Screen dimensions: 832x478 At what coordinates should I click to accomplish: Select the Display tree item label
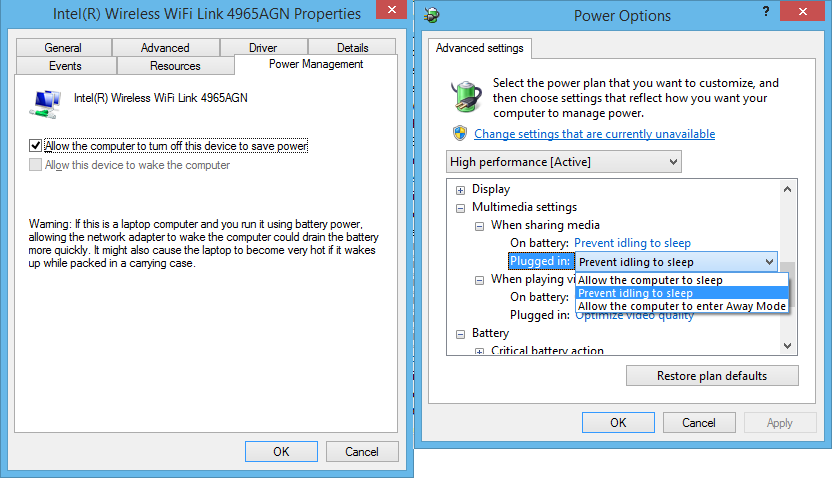[x=491, y=189]
